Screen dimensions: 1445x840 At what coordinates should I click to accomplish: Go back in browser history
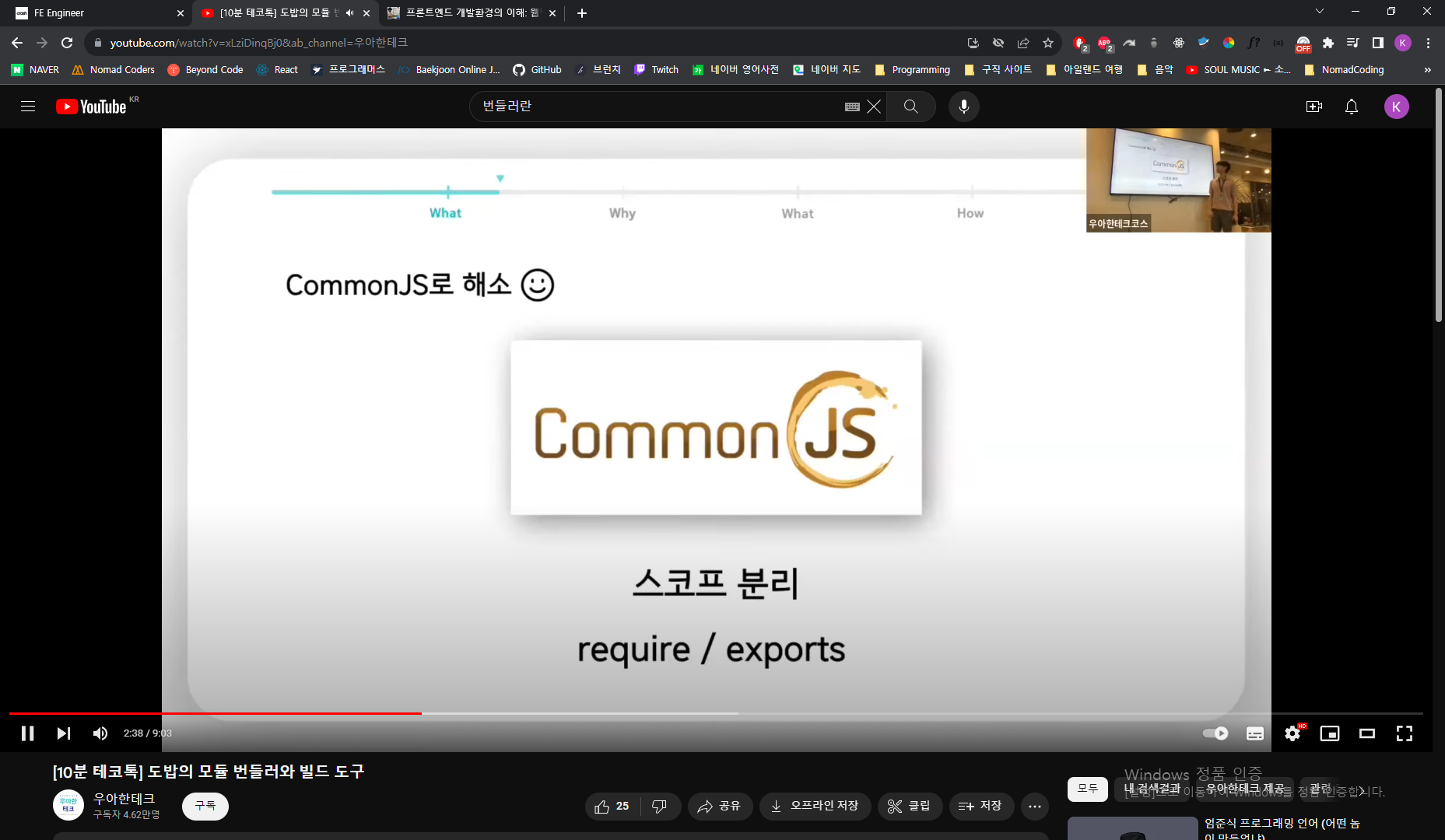coord(17,43)
